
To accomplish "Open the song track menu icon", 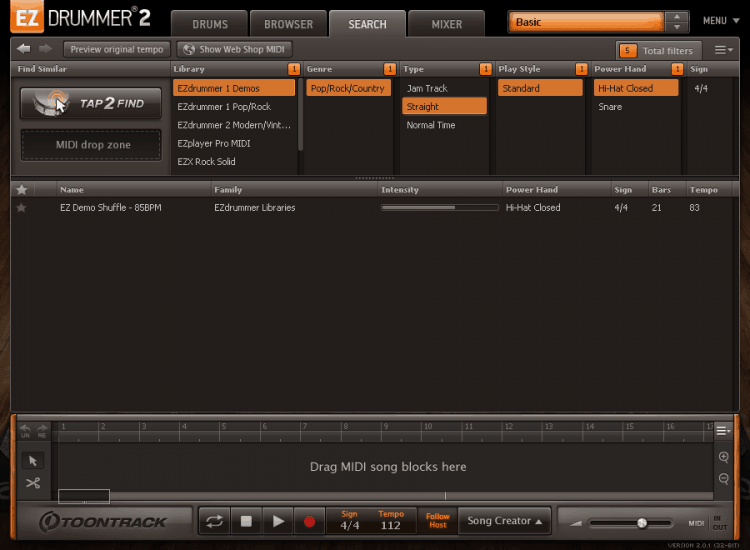I will [723, 431].
